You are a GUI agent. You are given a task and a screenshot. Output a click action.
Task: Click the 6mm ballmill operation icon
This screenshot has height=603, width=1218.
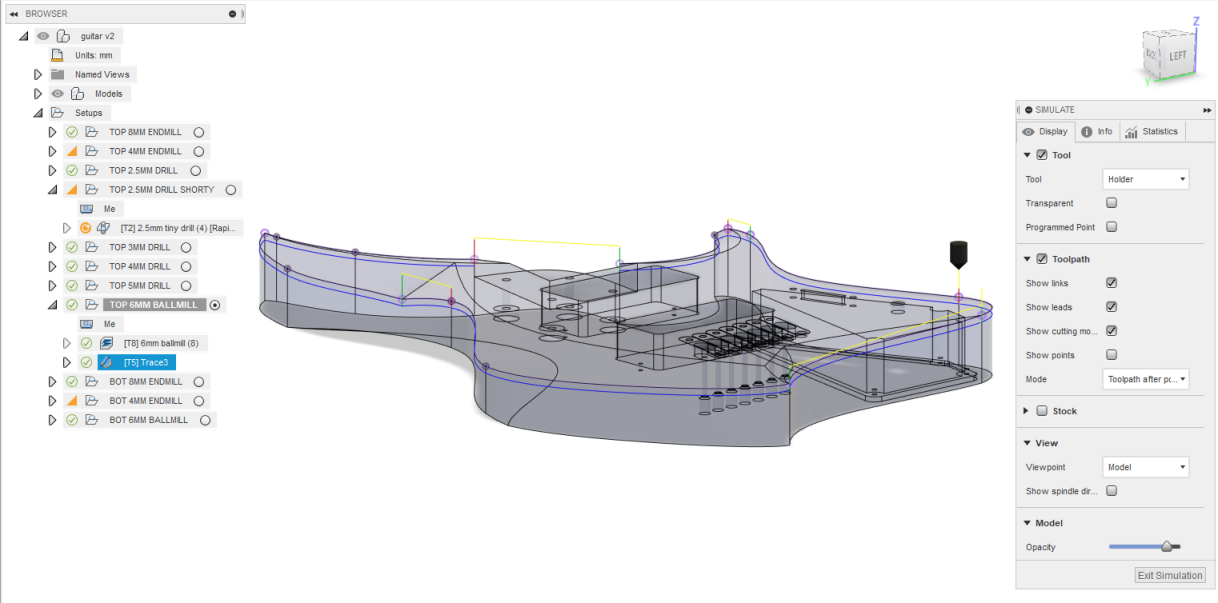105,343
